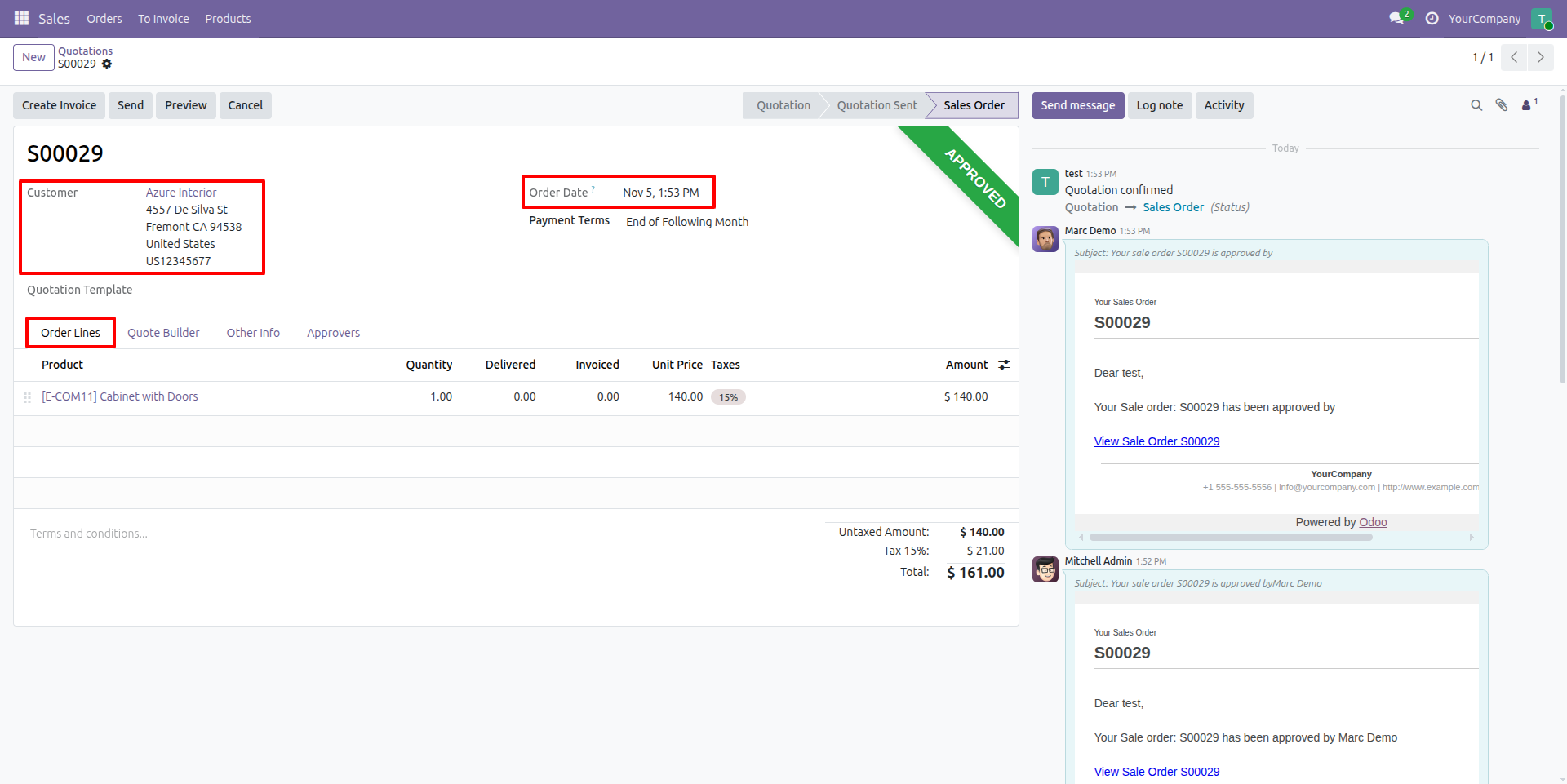Go to next record arrow
The width and height of the screenshot is (1567, 784).
pyautogui.click(x=1540, y=57)
